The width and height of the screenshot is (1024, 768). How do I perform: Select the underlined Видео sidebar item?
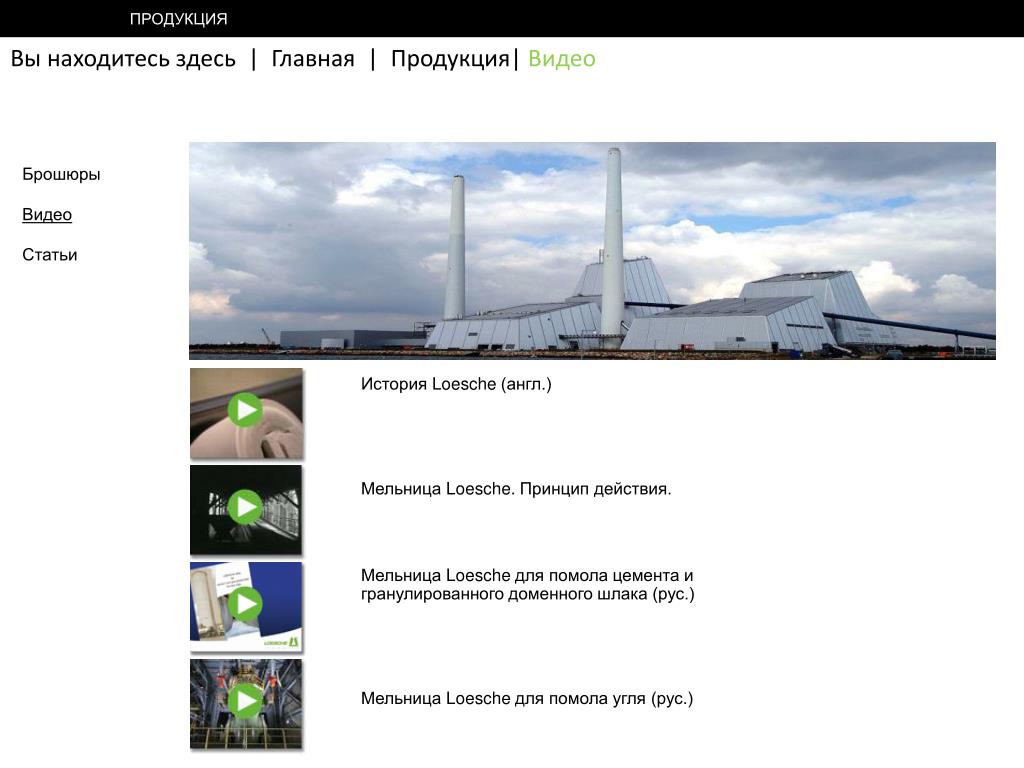[47, 214]
